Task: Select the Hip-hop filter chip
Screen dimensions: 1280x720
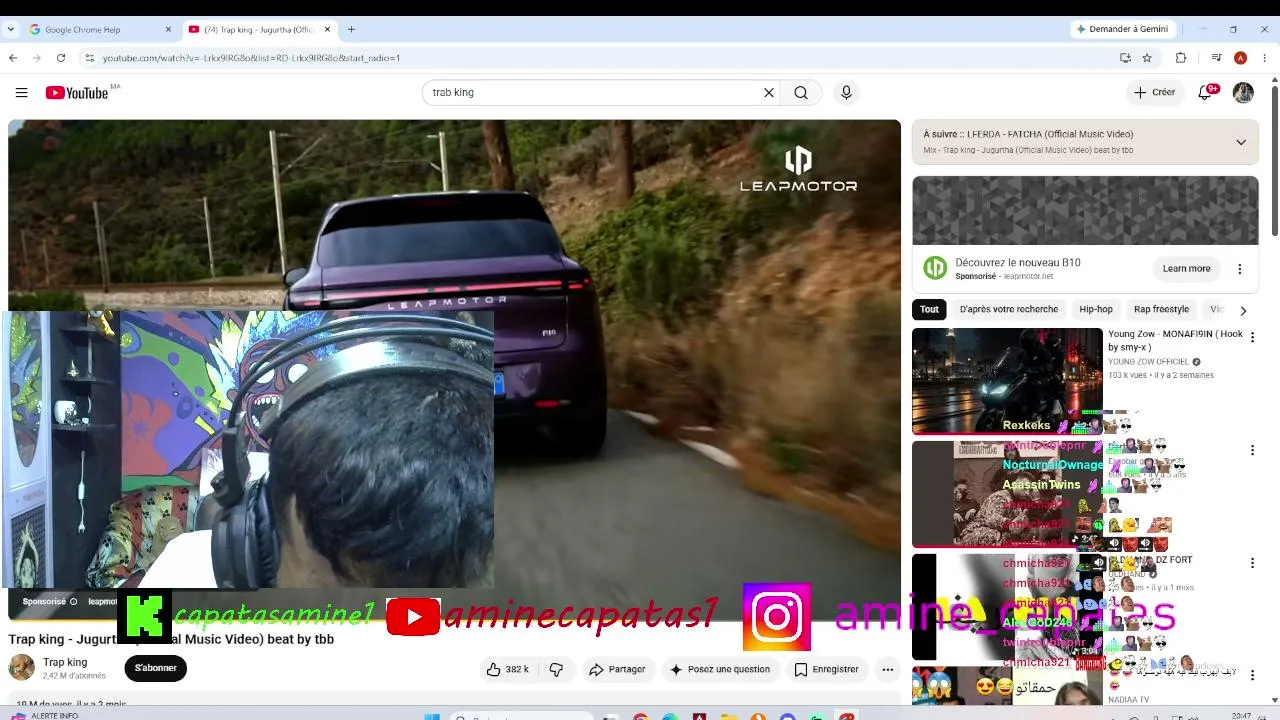Action: pos(1096,310)
